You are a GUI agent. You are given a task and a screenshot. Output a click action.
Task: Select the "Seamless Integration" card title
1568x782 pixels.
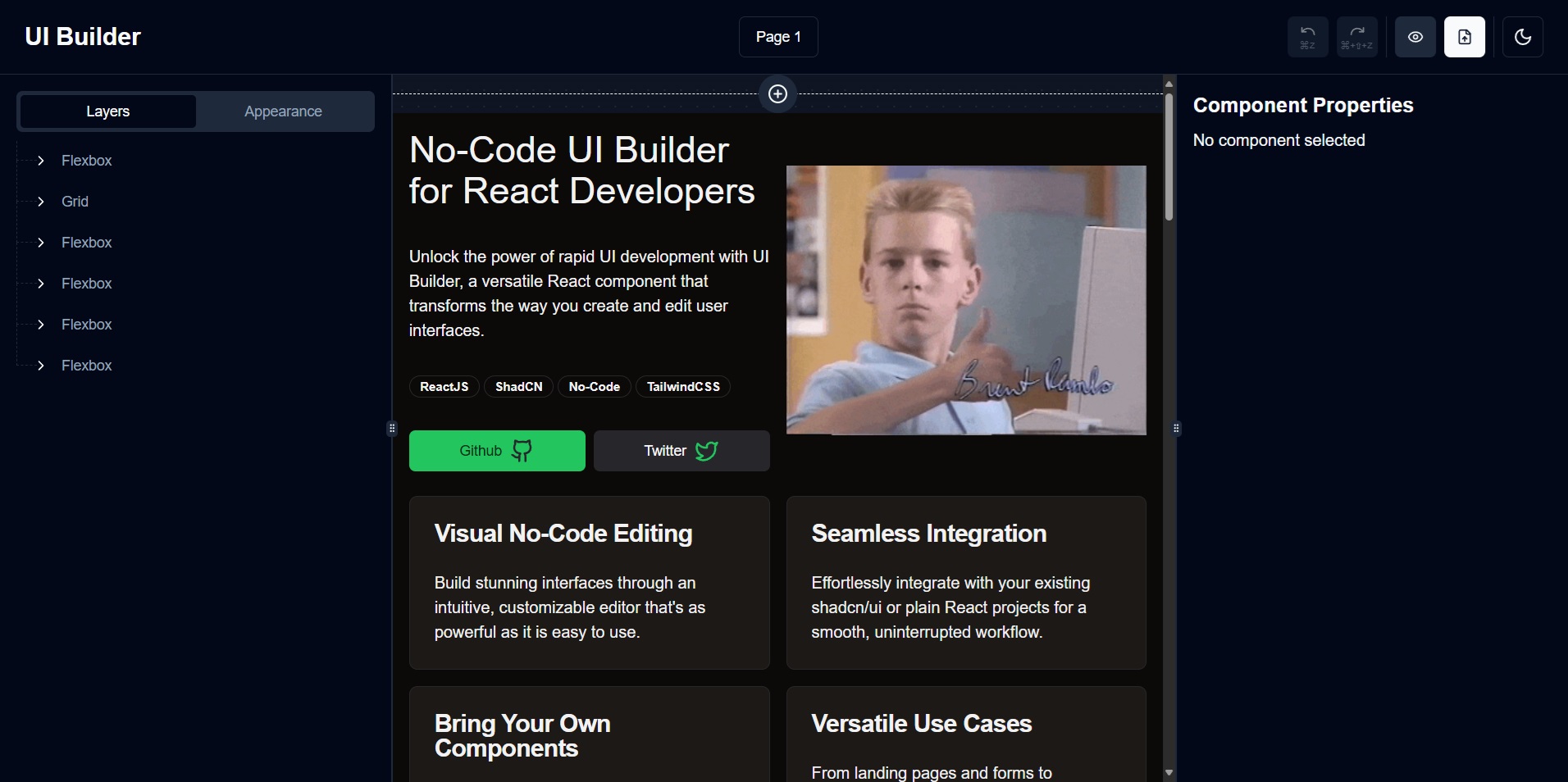tap(928, 534)
